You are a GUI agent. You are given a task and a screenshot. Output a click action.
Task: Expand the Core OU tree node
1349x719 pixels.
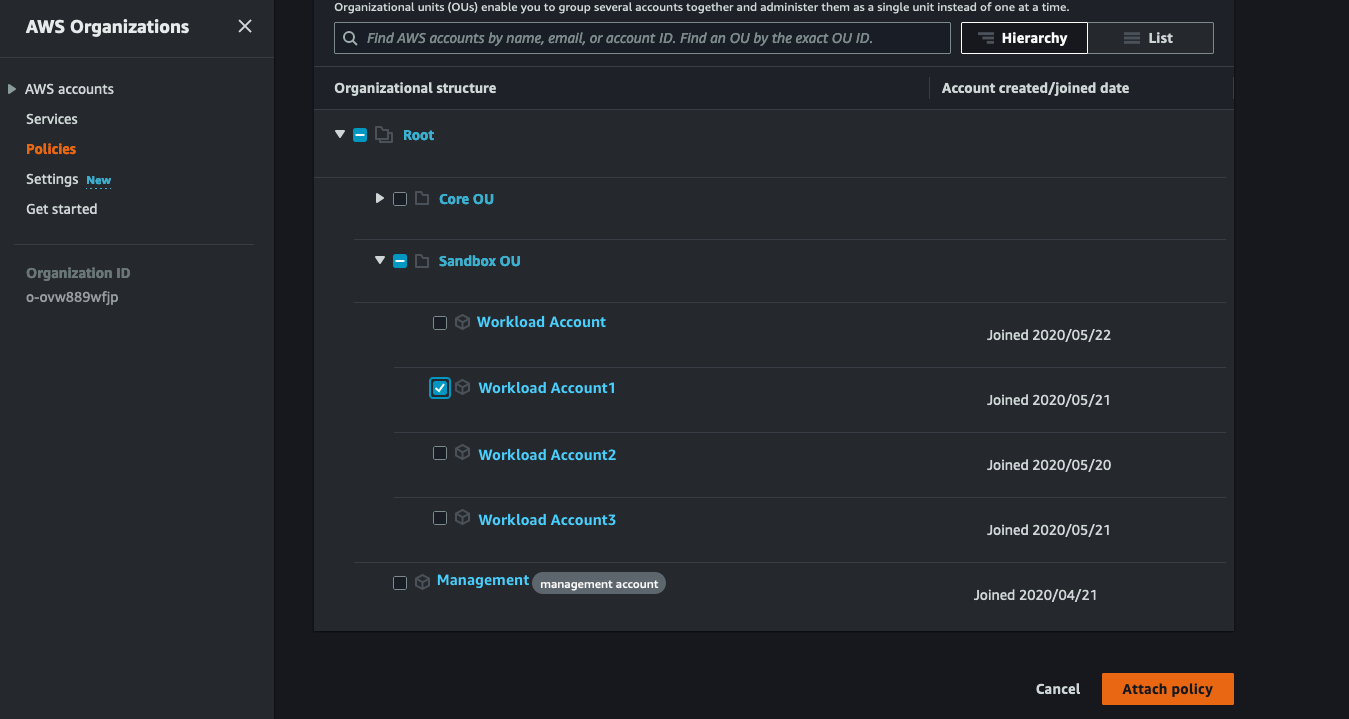click(x=379, y=198)
